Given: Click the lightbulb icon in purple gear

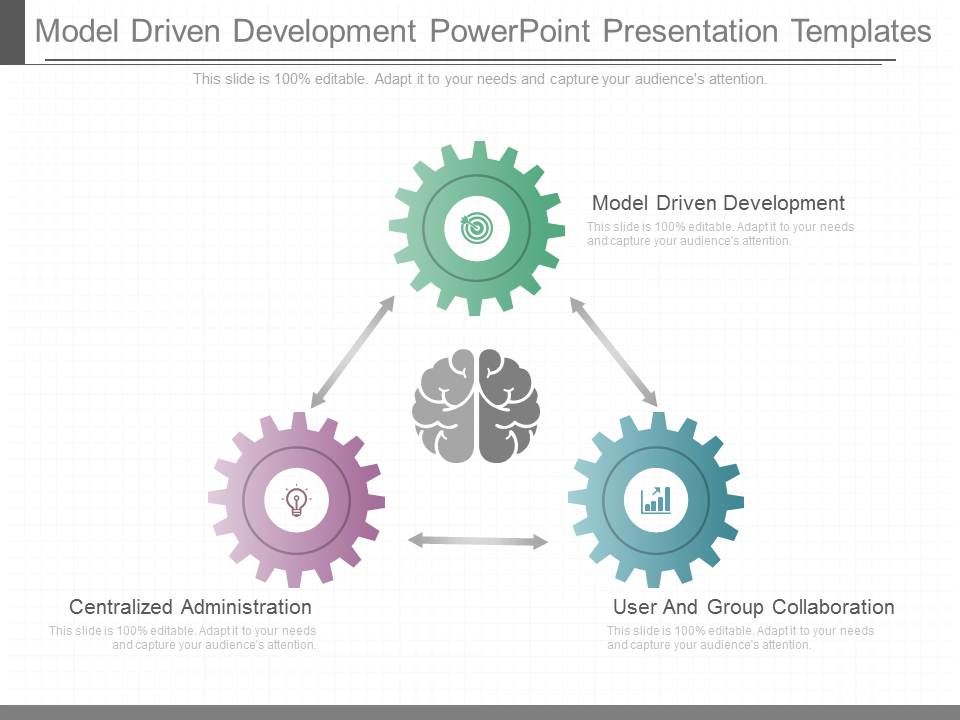Looking at the screenshot, I should (x=296, y=501).
